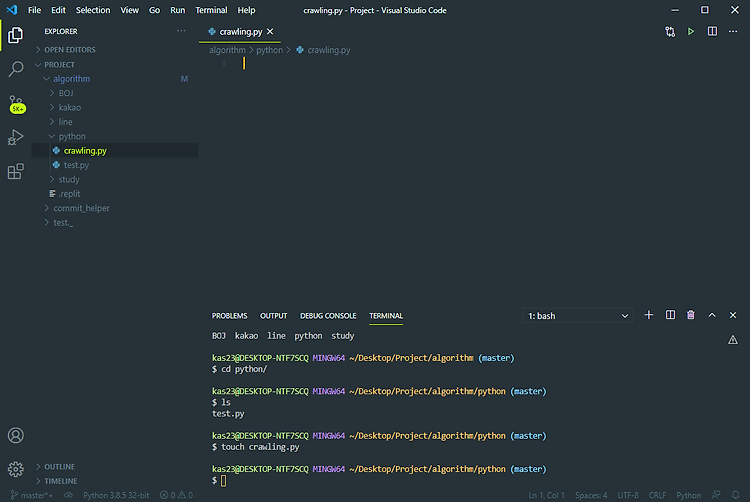Close the terminal panel
Viewport: 750px width, 502px height.
click(733, 315)
